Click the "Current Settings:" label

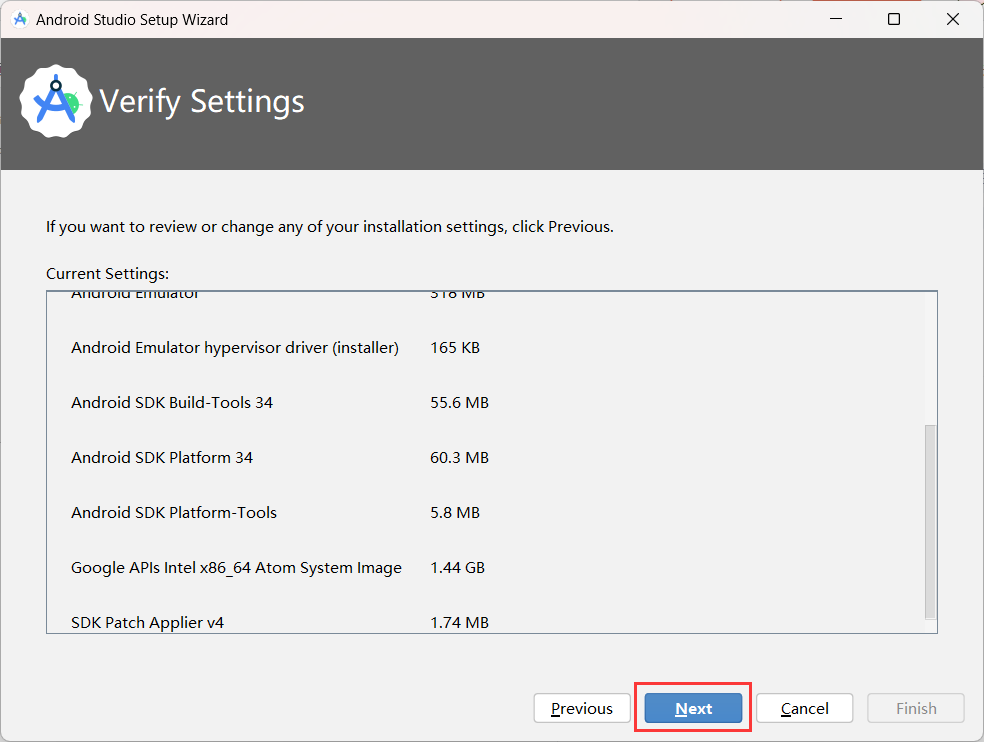click(x=107, y=274)
